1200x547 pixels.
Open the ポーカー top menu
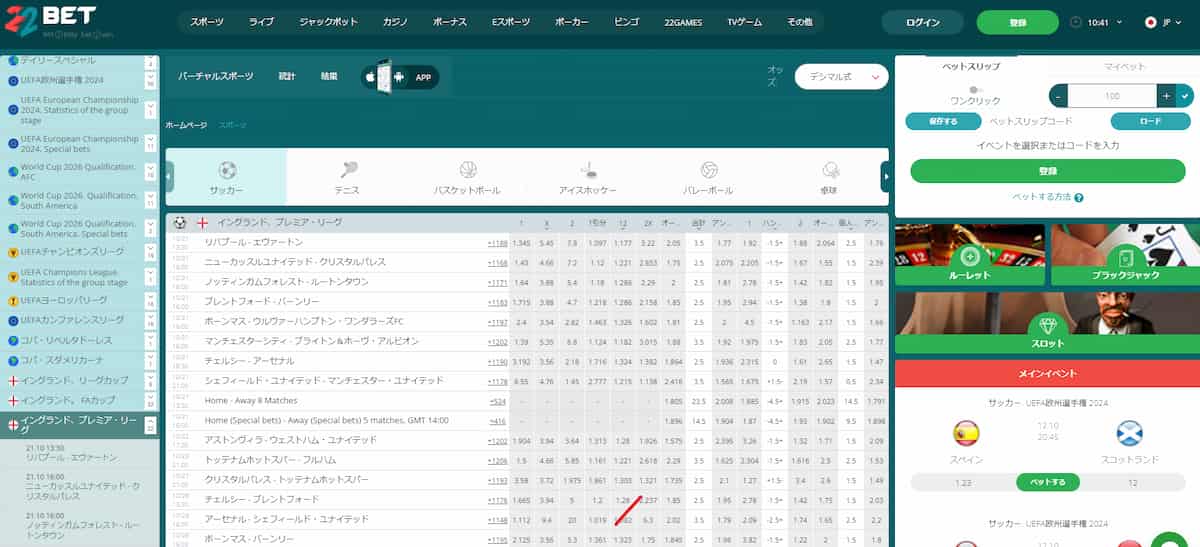coord(571,22)
